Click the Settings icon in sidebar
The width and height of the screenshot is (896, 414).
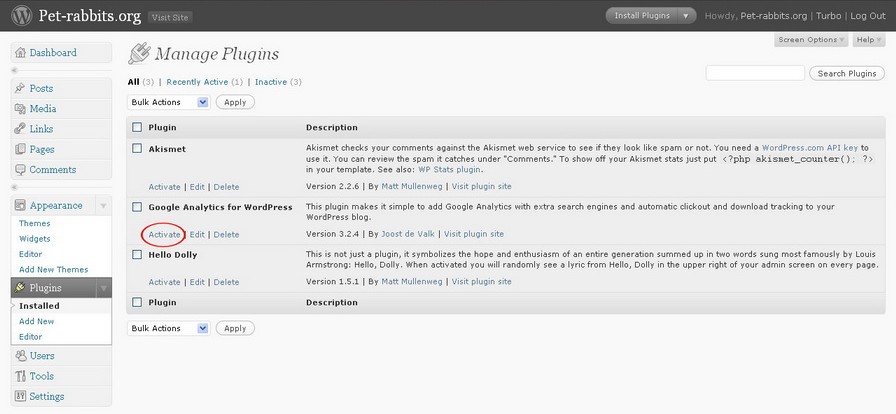tap(21, 396)
